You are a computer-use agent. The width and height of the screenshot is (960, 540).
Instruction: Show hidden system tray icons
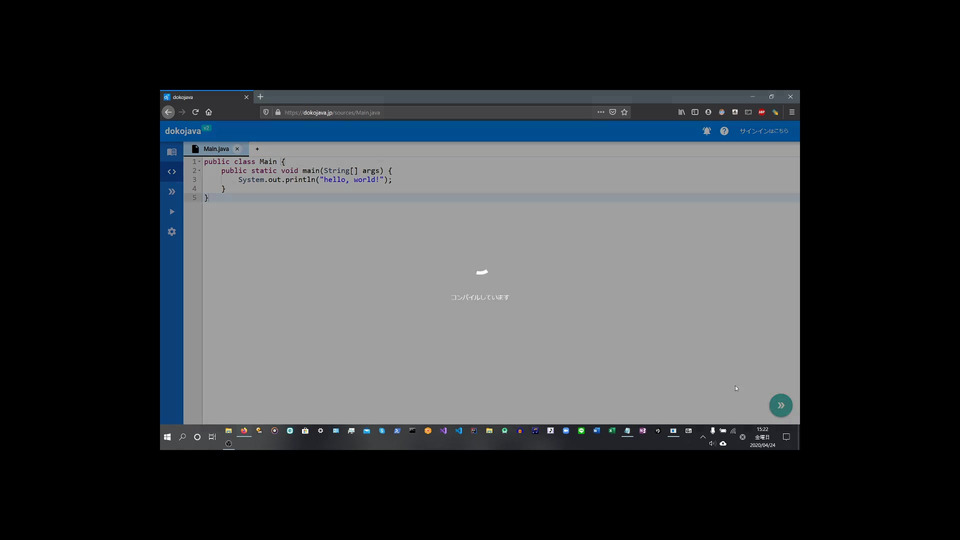pyautogui.click(x=703, y=437)
